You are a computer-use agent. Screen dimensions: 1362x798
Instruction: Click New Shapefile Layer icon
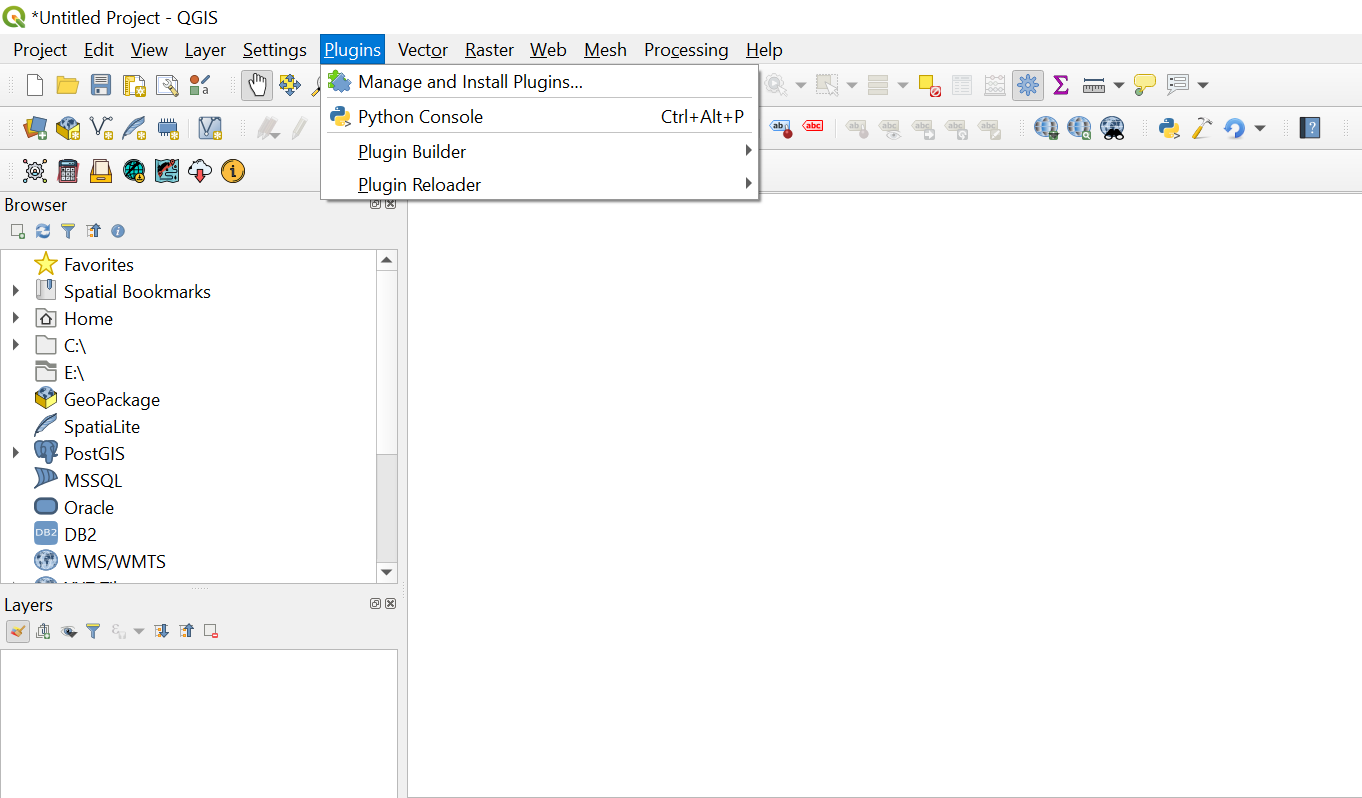click(101, 128)
